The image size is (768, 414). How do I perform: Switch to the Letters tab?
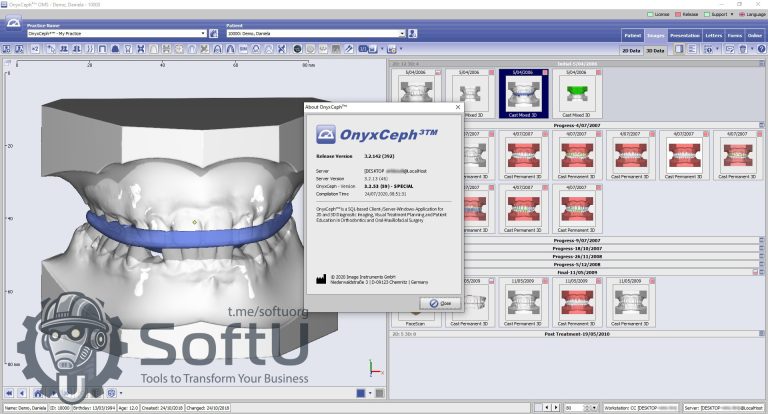click(714, 35)
